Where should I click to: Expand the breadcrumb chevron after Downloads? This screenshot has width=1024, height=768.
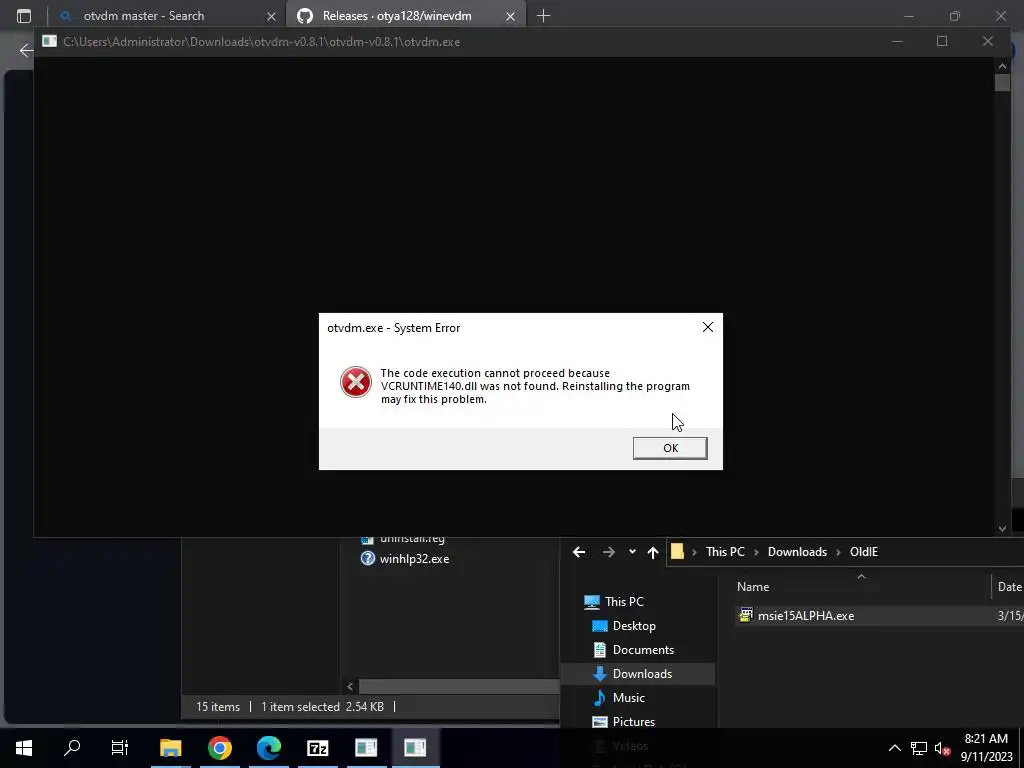pos(838,552)
